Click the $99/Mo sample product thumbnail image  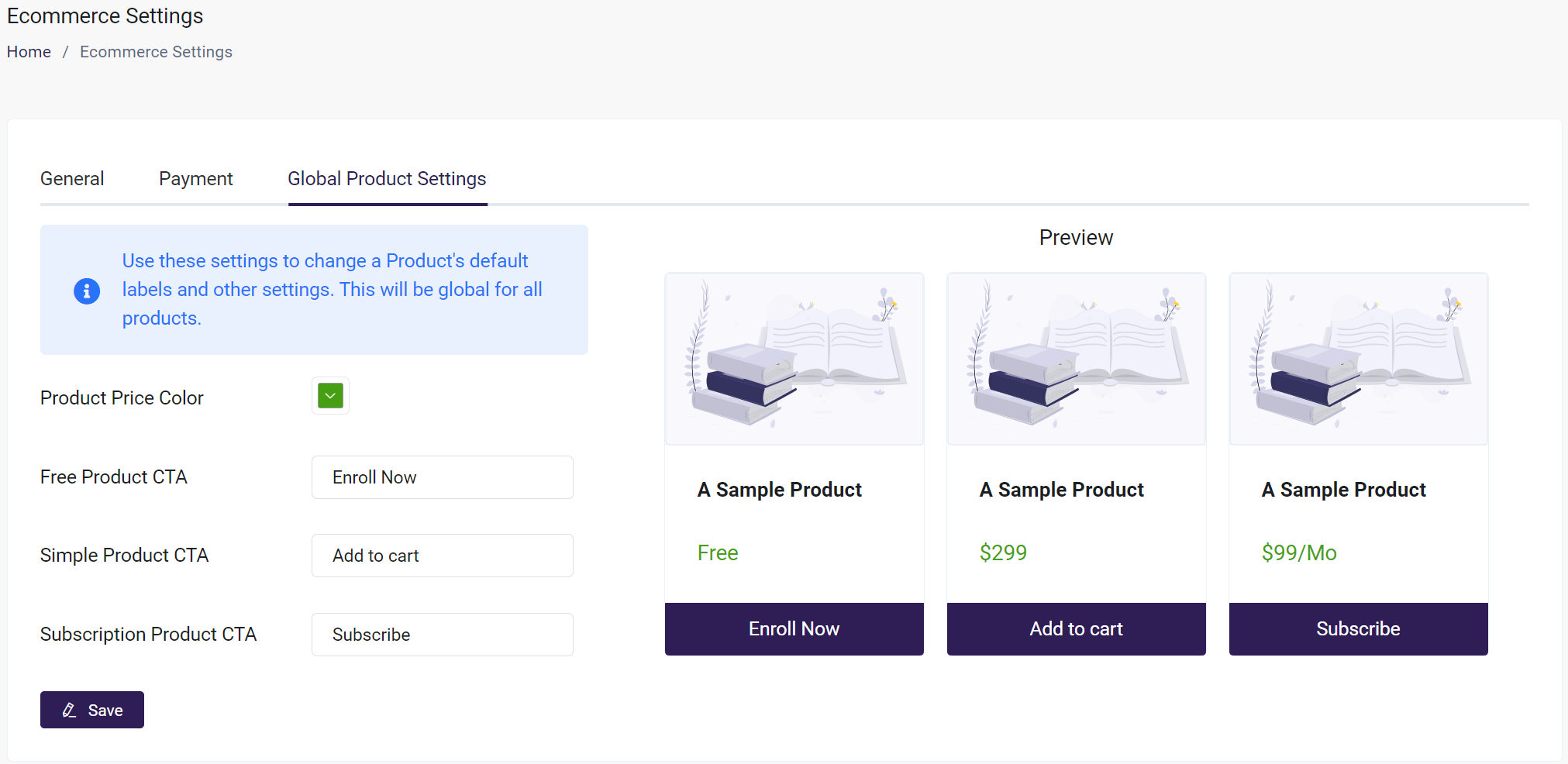tap(1358, 359)
